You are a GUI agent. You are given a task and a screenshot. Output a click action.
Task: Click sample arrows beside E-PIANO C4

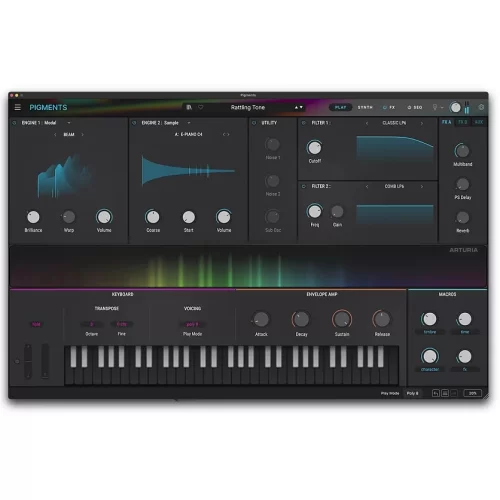point(226,135)
